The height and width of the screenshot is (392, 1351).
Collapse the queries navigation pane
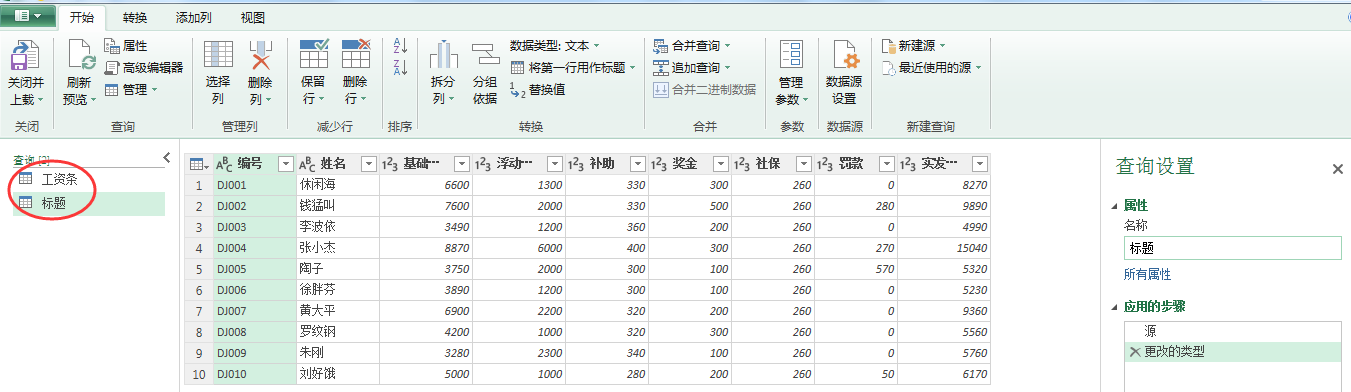[x=167, y=158]
